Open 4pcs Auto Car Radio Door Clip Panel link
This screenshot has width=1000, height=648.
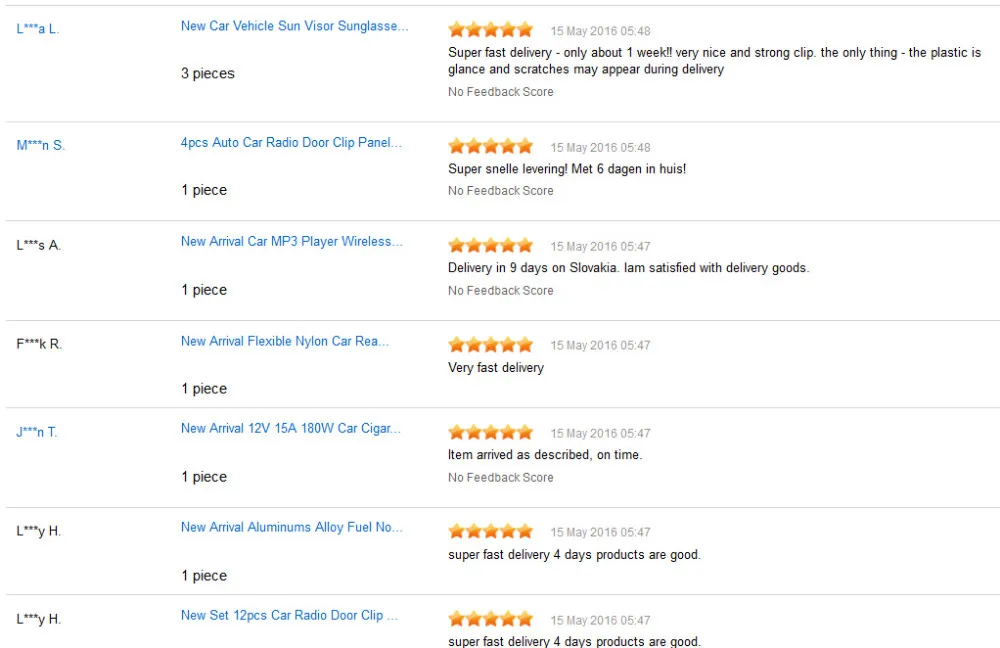tap(291, 143)
